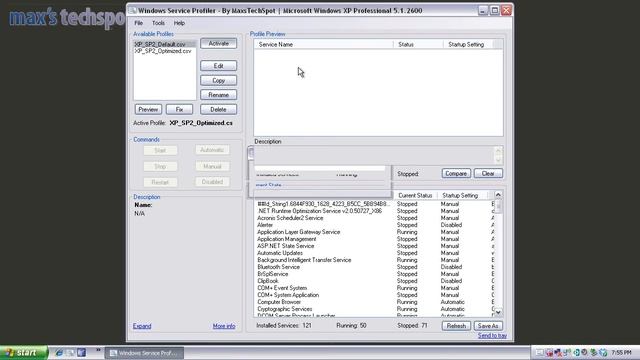Viewport: 640px width, 360px height.
Task: Select Background Intelligent Transfer Service
Action: [x=373, y=260]
